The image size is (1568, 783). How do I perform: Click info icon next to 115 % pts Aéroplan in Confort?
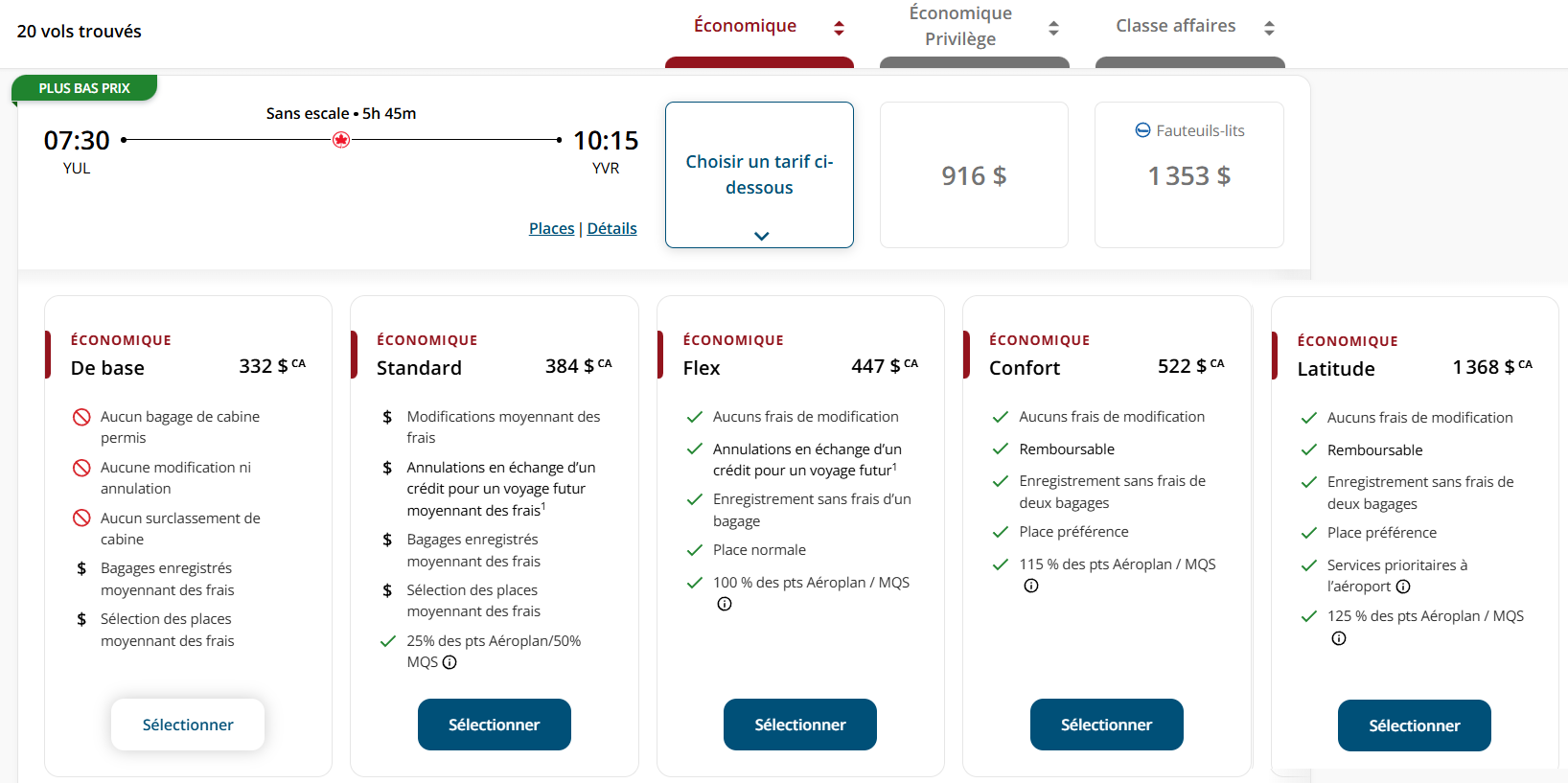(x=1031, y=586)
